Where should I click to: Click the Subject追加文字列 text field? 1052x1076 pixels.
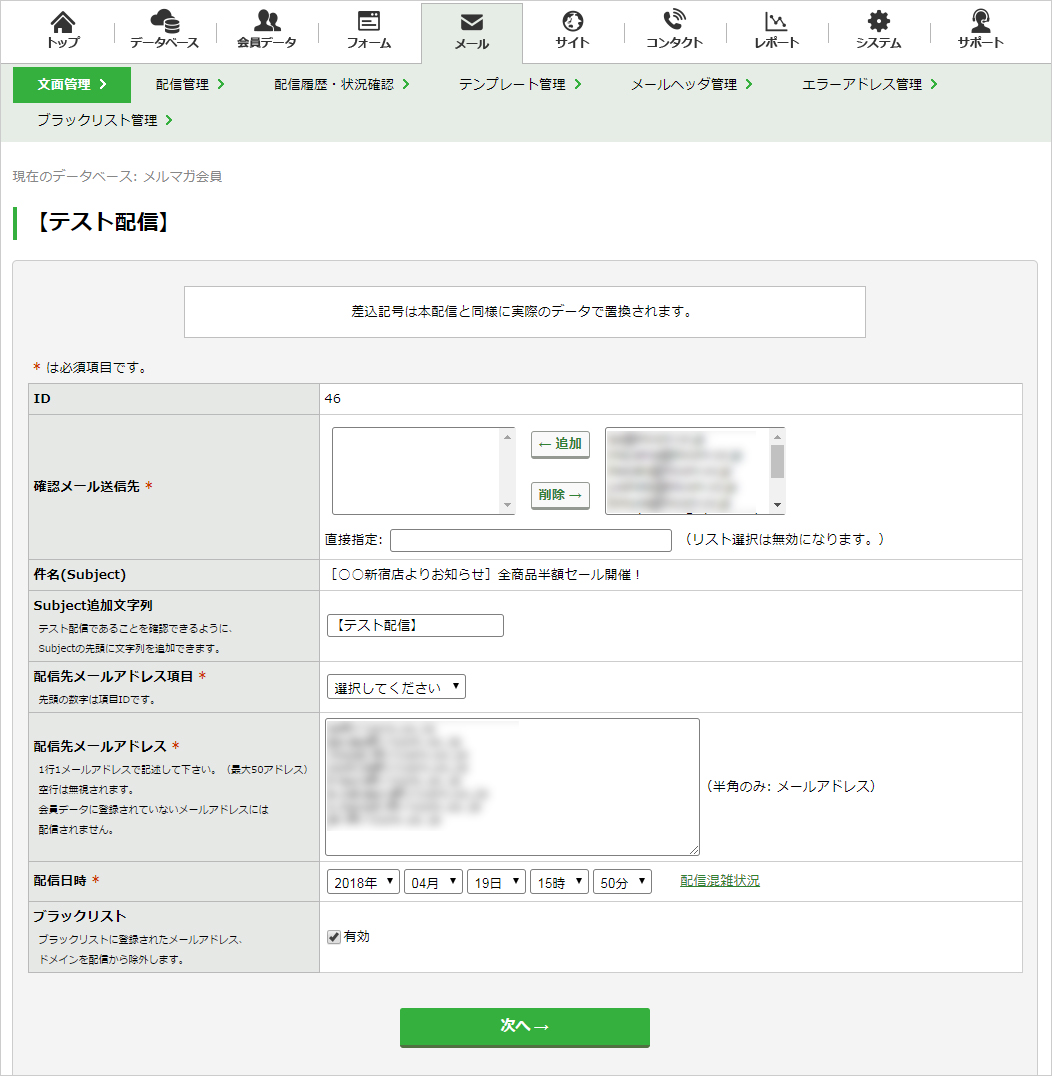click(415, 625)
